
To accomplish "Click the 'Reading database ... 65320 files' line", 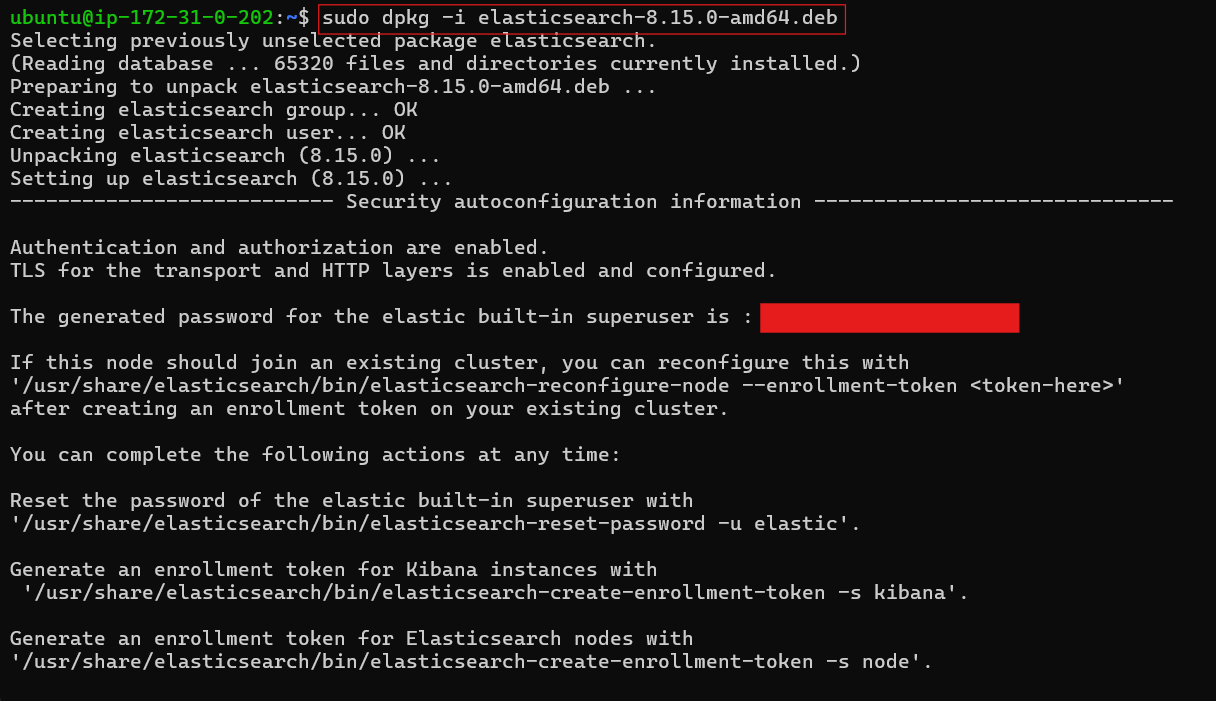I will coord(435,63).
